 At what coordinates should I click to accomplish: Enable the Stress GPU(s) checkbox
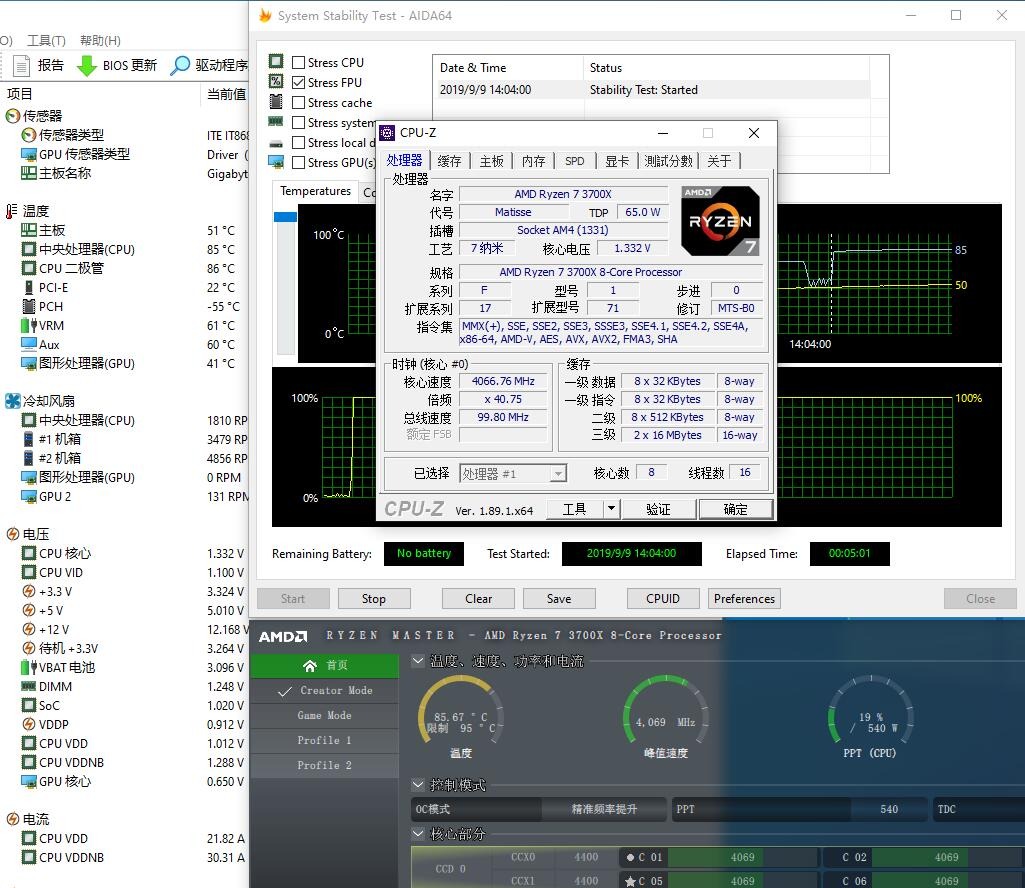tap(298, 162)
